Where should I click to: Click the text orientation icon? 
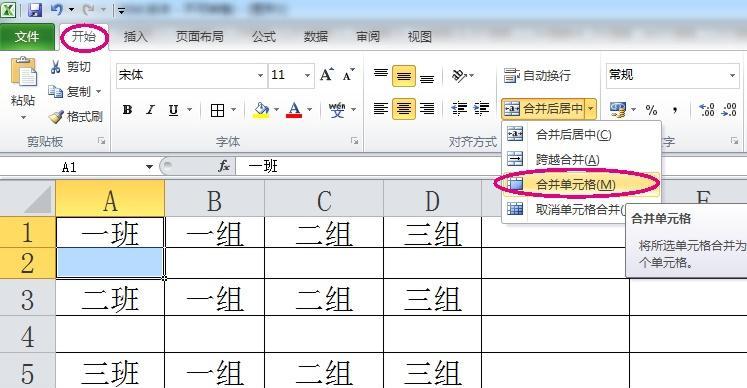(459, 75)
